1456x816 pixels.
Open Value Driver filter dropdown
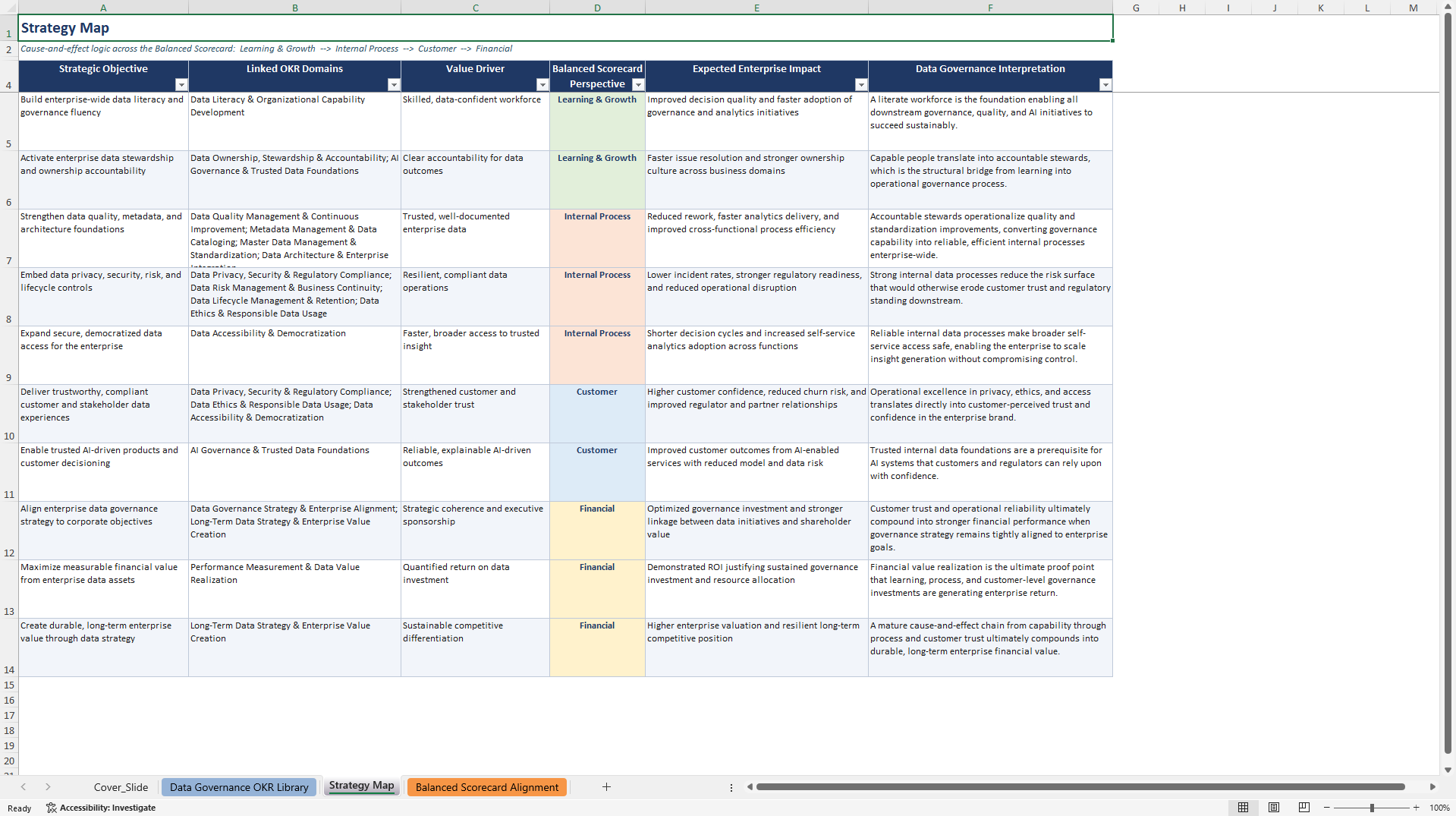[x=542, y=85]
